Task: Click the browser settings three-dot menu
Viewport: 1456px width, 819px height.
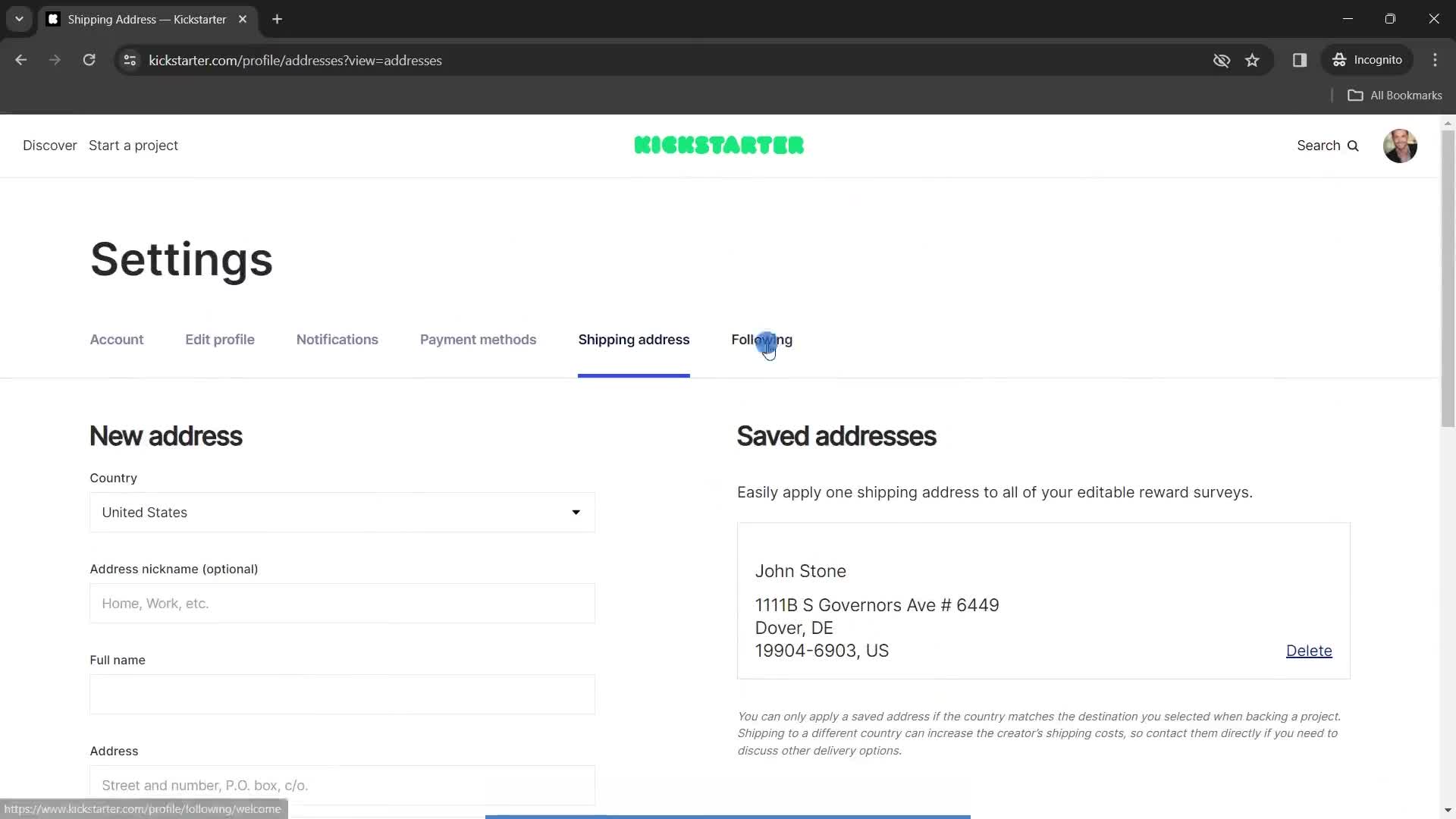Action: pos(1436,60)
